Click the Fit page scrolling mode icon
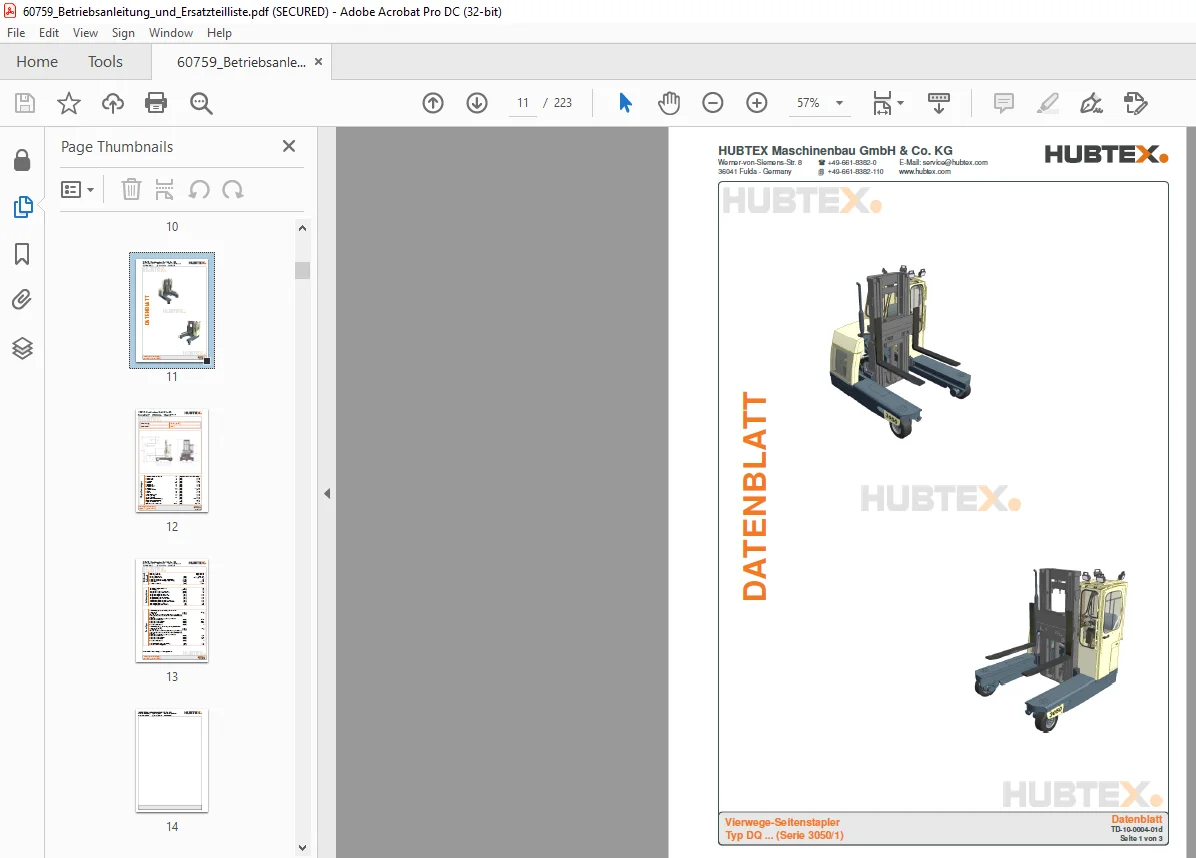The image size is (1196, 858). 882,103
